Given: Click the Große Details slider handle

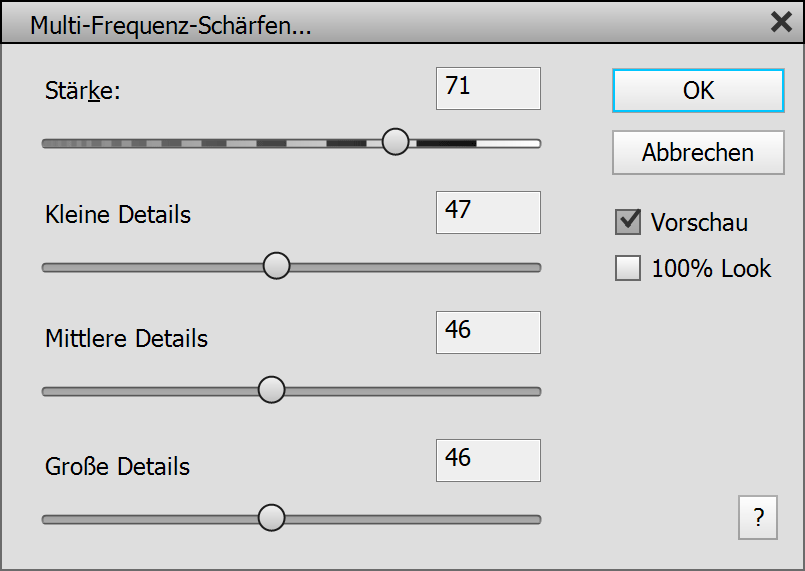Looking at the screenshot, I should coord(271,518).
